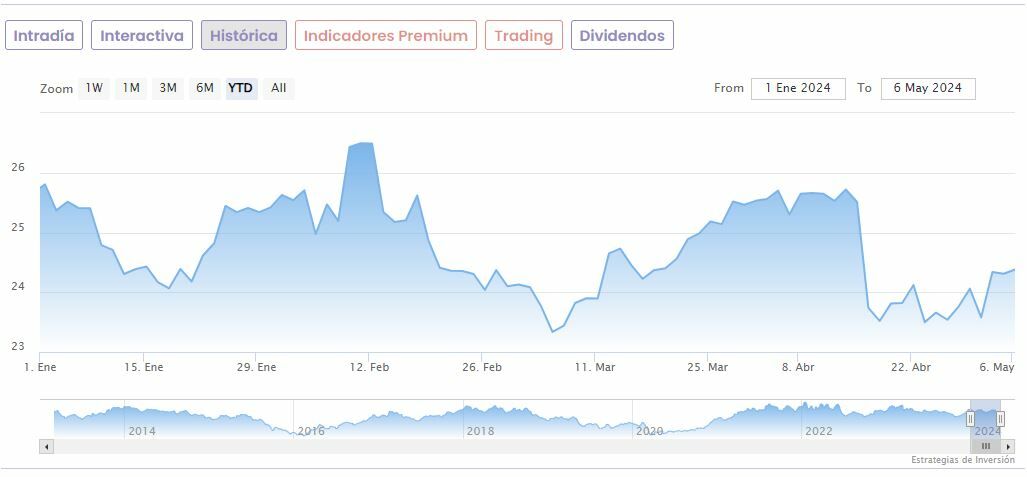Click the right range handle in navigator

(x=1000, y=418)
